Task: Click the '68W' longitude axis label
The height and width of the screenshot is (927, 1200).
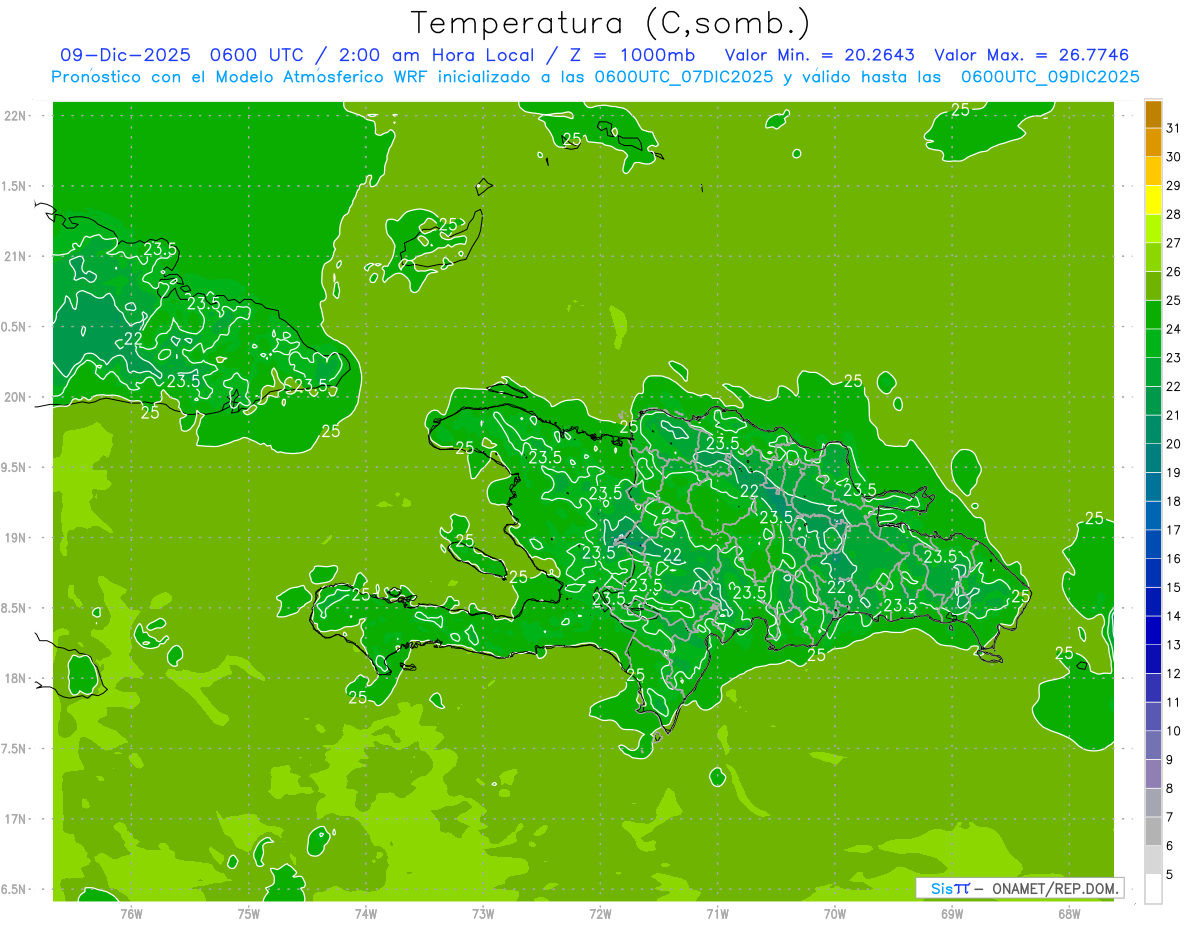Action: pos(1069,913)
